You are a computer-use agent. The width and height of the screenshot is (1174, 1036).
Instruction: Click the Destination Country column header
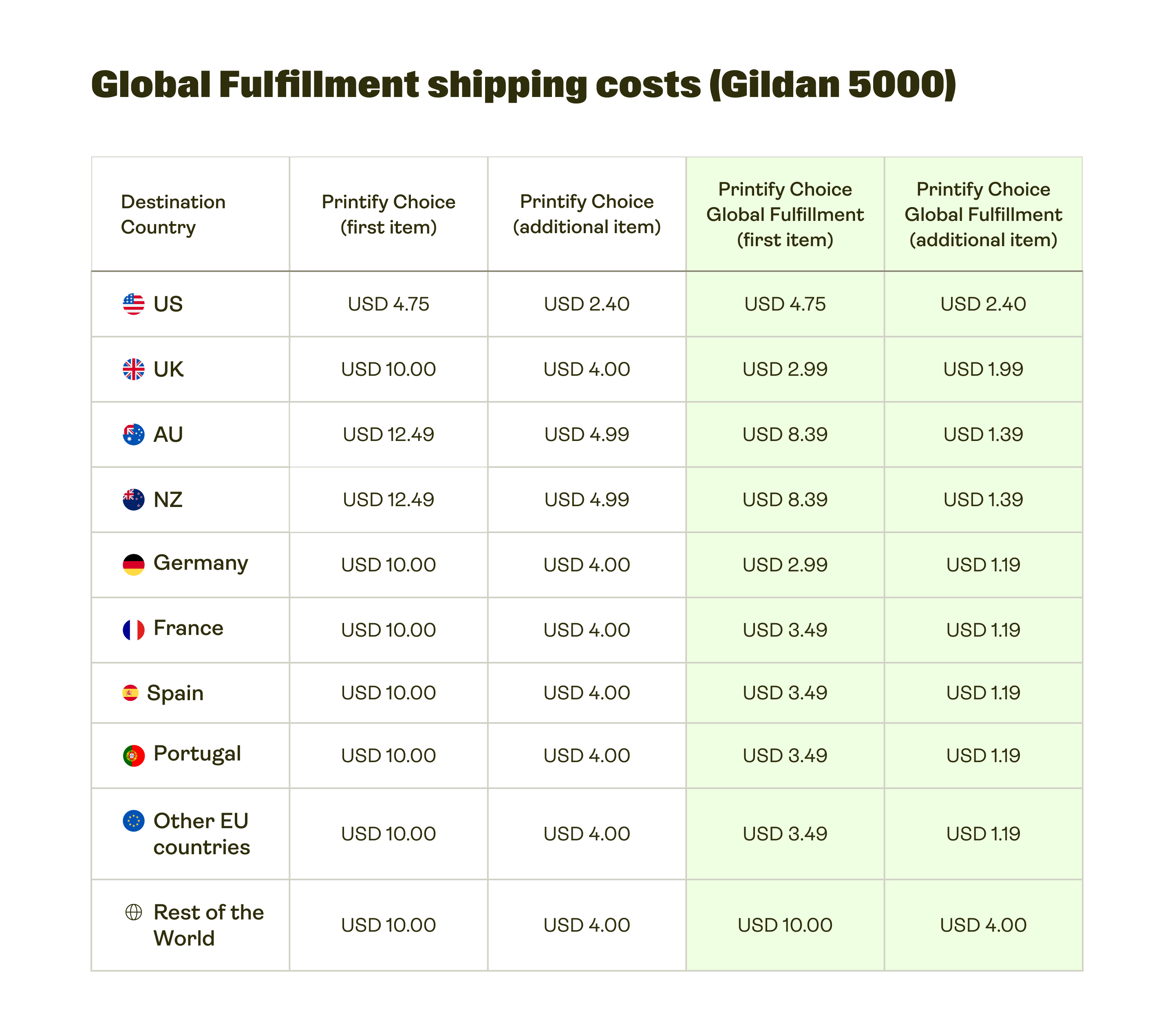pyautogui.click(x=173, y=214)
